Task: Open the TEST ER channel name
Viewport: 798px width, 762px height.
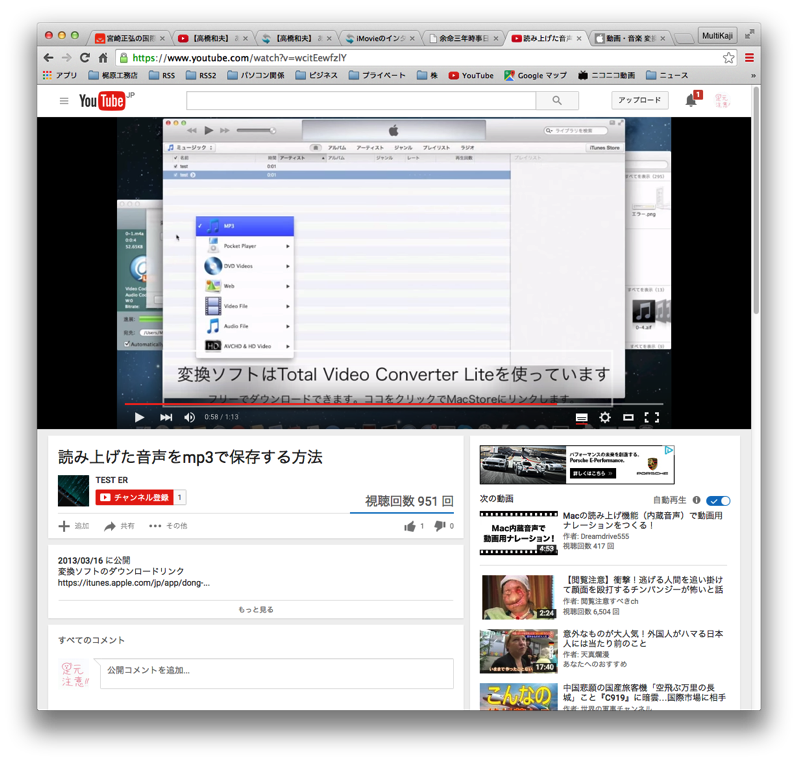Action: pyautogui.click(x=111, y=480)
